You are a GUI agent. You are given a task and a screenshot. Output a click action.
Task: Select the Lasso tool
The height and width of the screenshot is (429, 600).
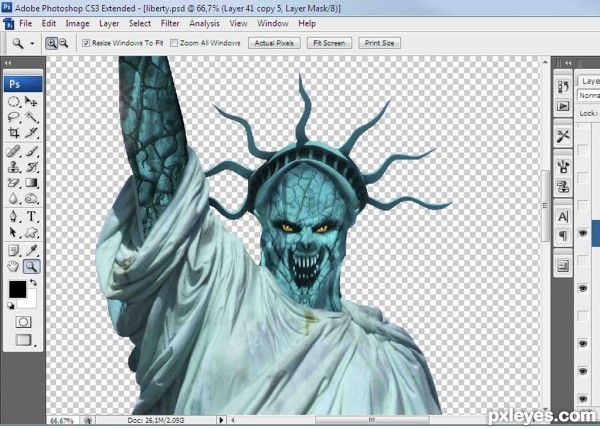pyautogui.click(x=13, y=117)
